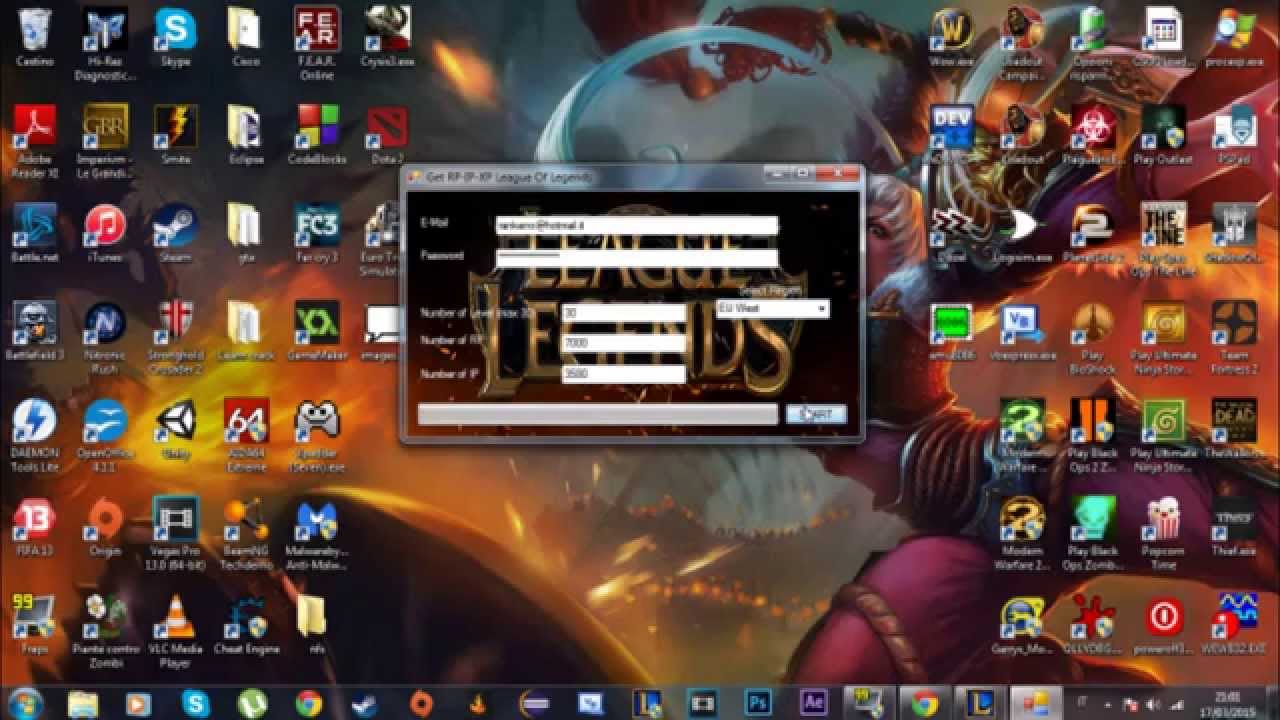Open the Cheat Engine shortcut

[246, 624]
